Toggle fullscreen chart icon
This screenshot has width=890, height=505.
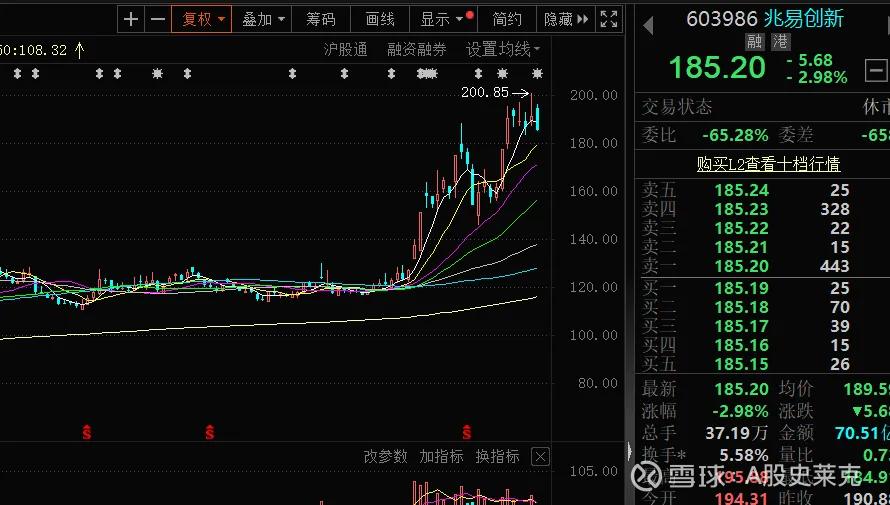point(609,20)
